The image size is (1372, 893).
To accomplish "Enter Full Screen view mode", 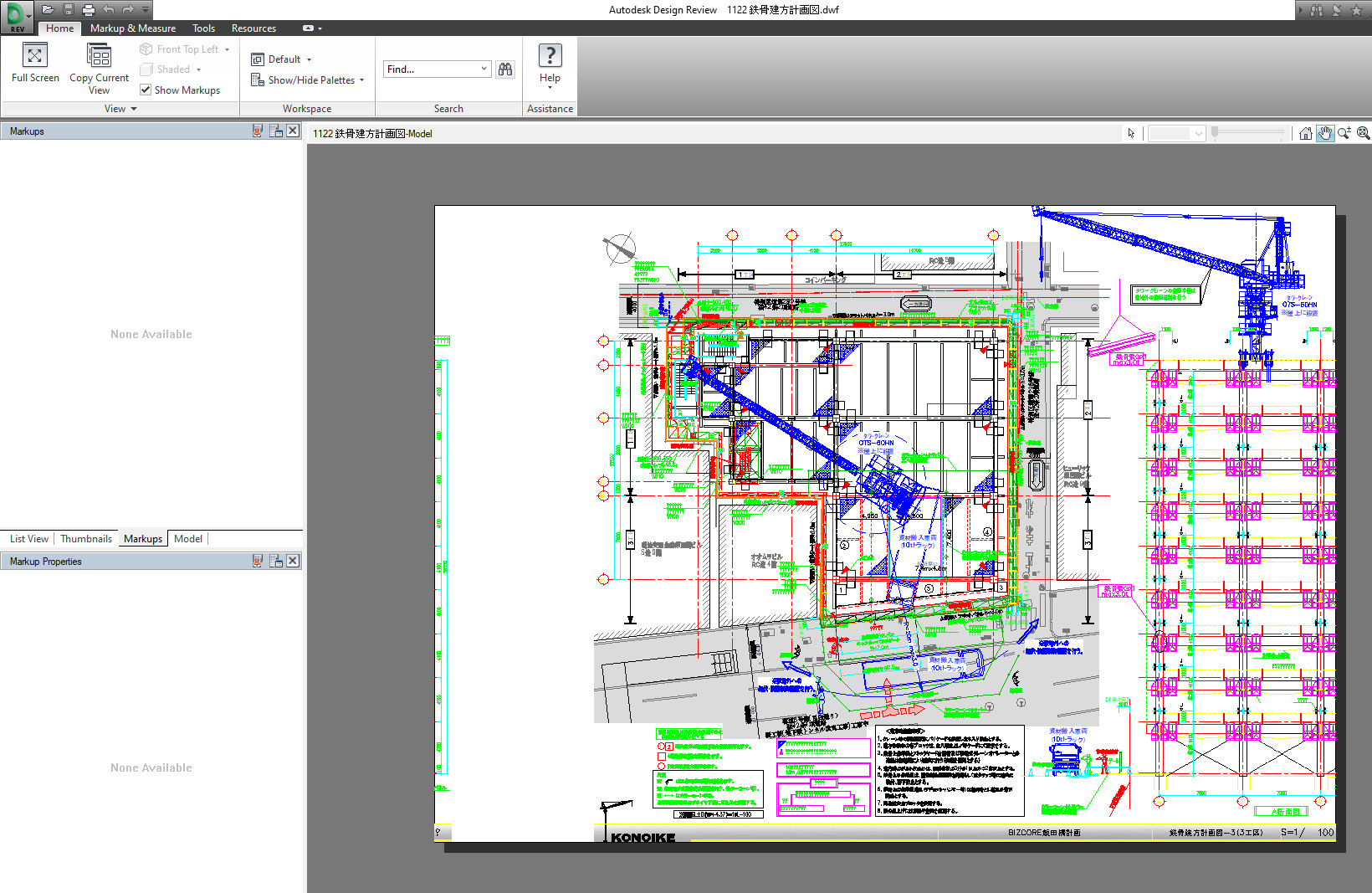I will (x=35, y=64).
